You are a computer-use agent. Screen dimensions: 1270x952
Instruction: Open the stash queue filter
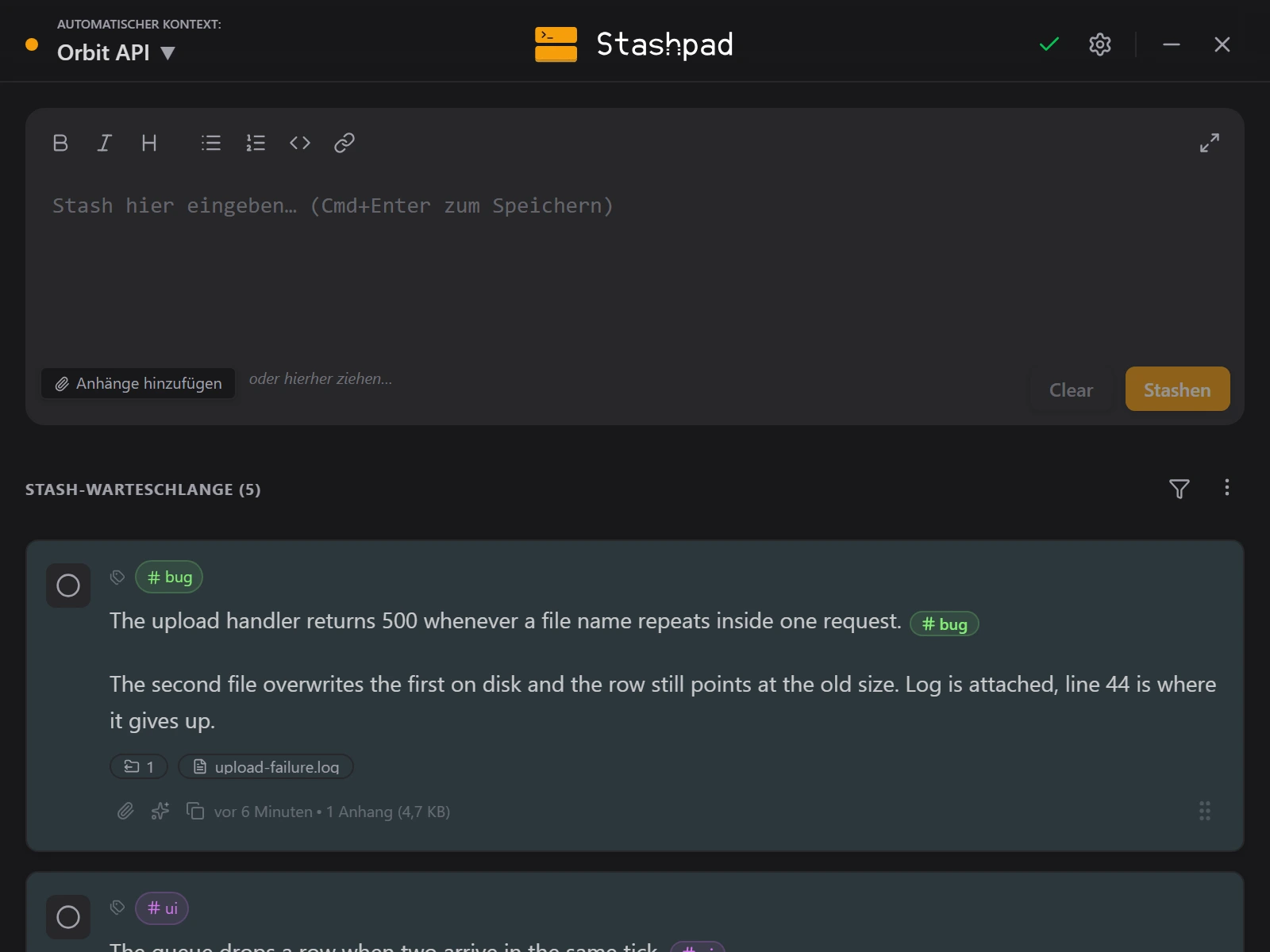(1180, 489)
